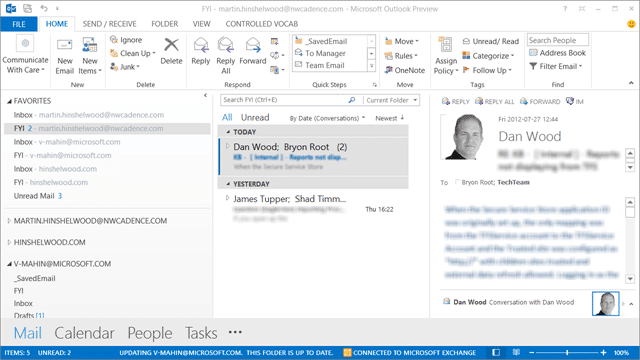Open Clean Up options
The height and width of the screenshot is (360, 640).
point(133,53)
